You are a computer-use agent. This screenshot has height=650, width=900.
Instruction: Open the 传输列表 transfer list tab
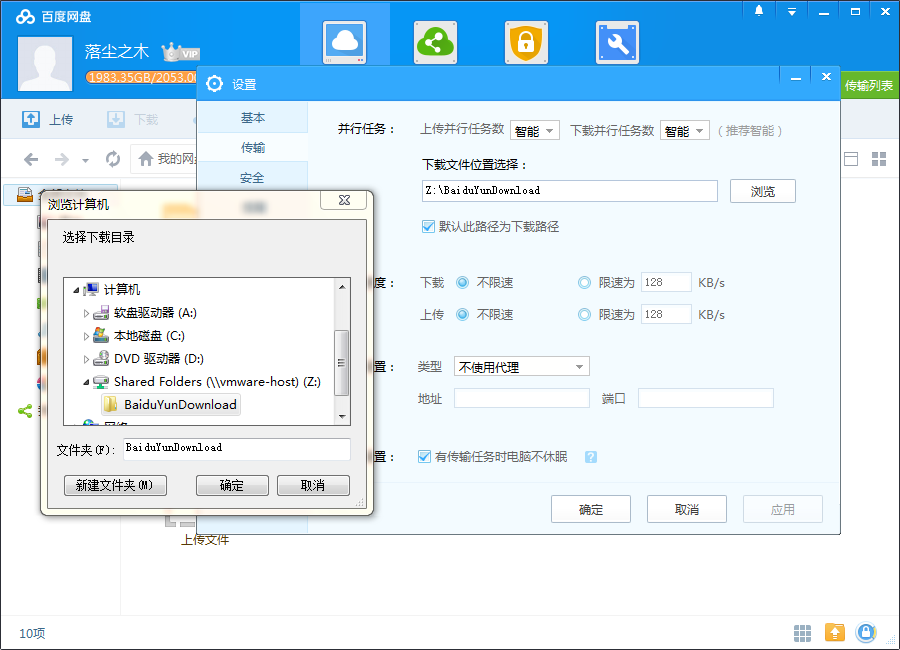coord(869,86)
